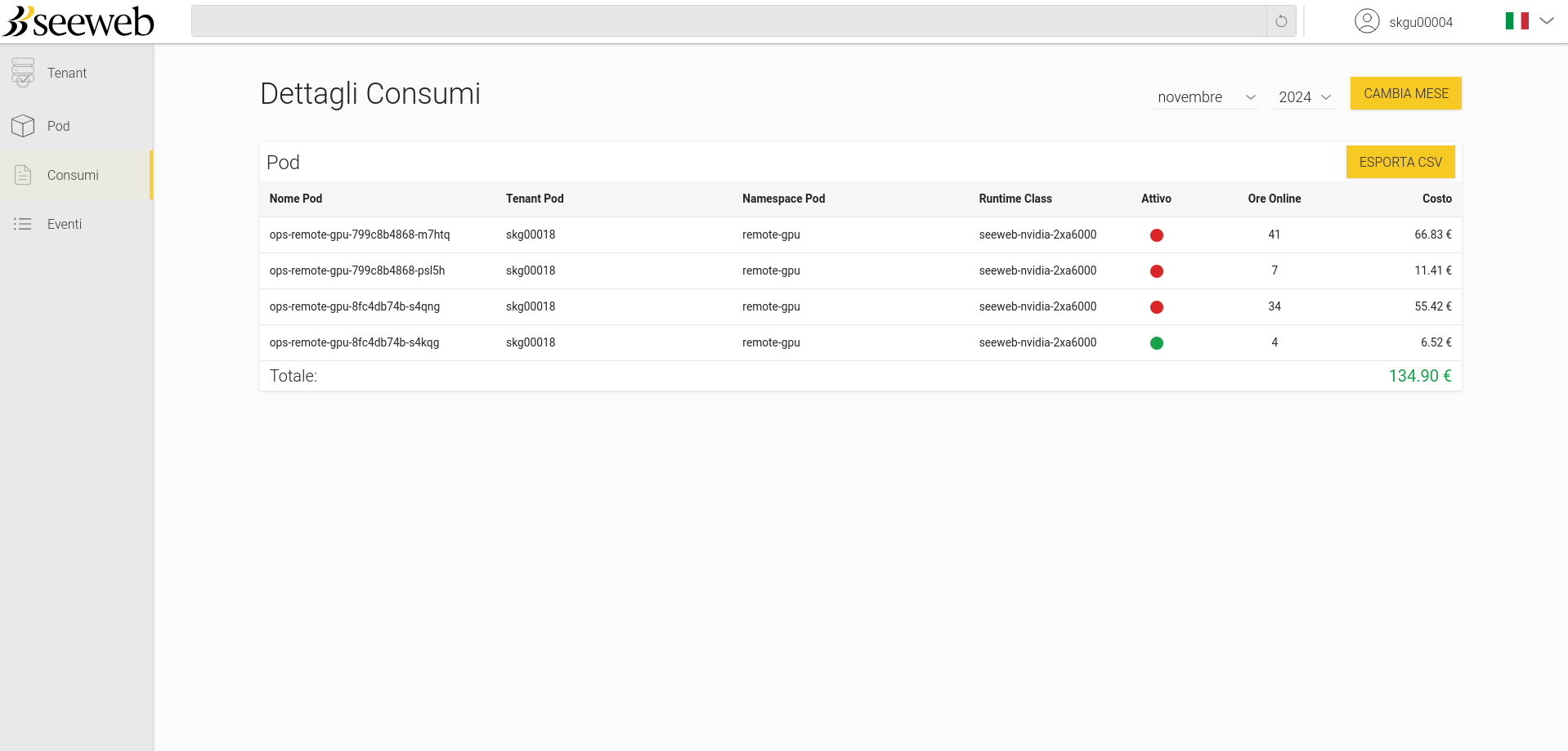Click the user avatar icon
Screen dimensions: 1568x751
click(x=1367, y=21)
